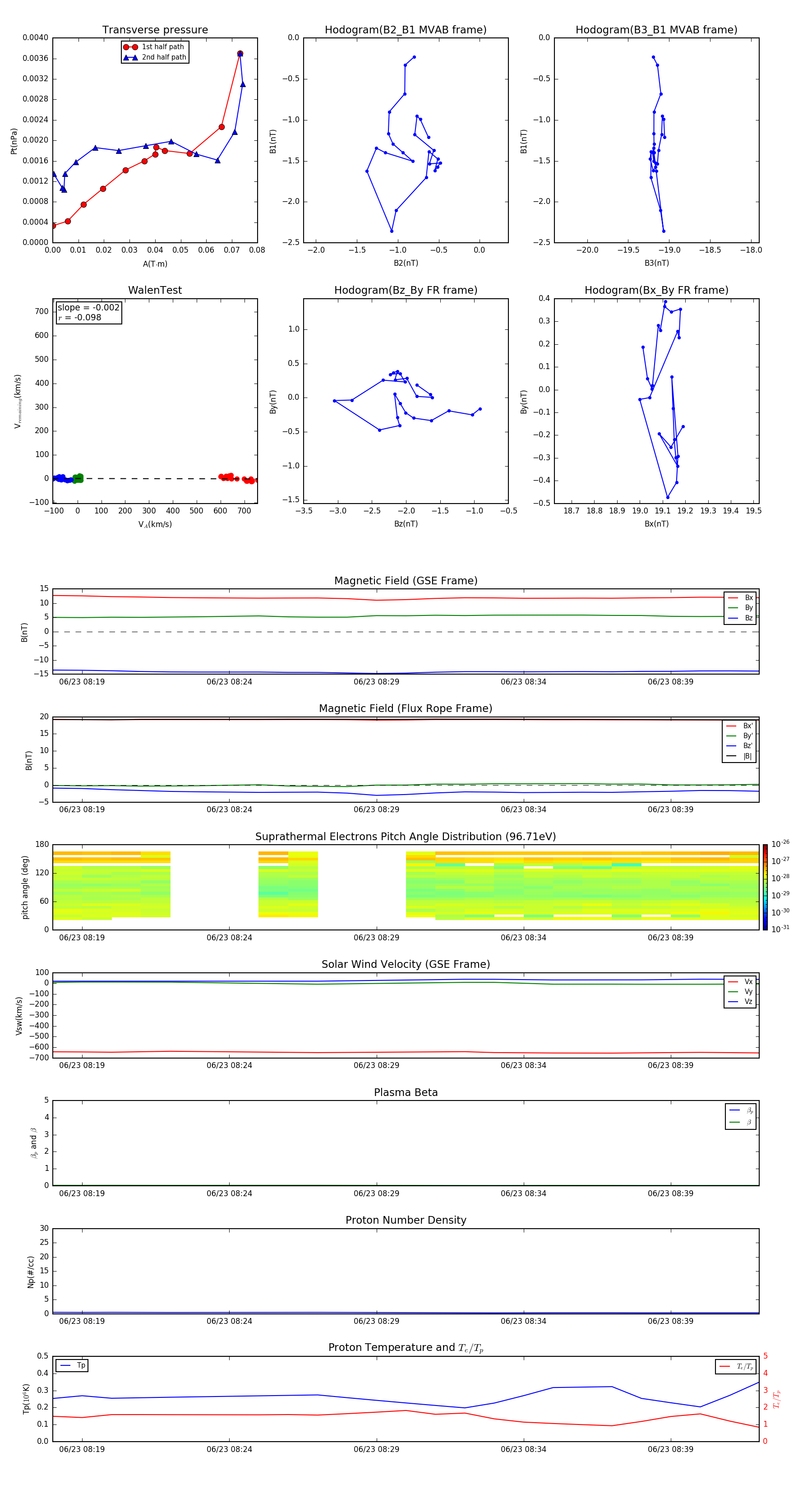
Task: Click "06/23 08:39" tick under Proton Temperature panel
Action: [670, 1450]
